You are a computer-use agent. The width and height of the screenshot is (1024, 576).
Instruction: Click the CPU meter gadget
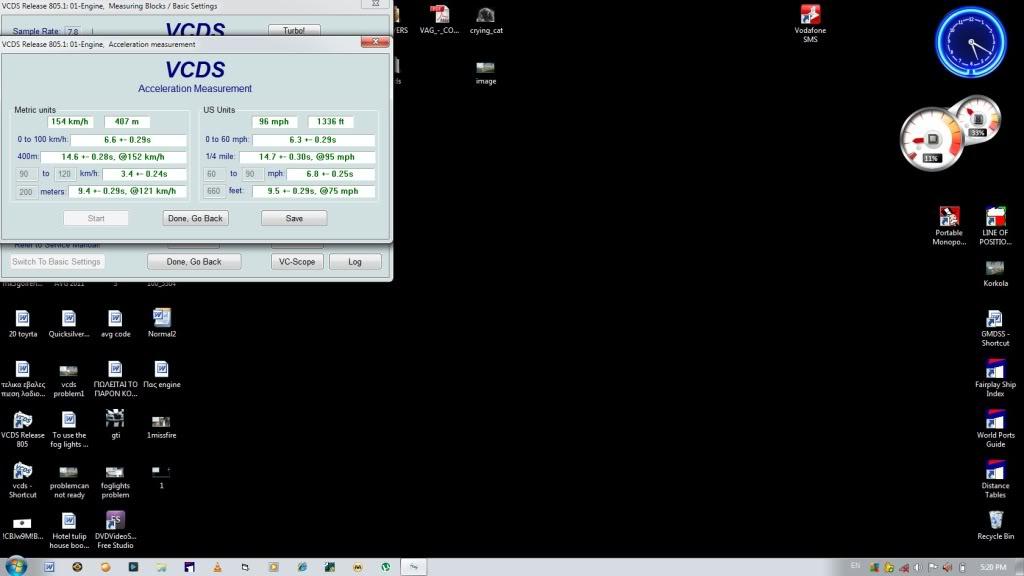tap(932, 140)
